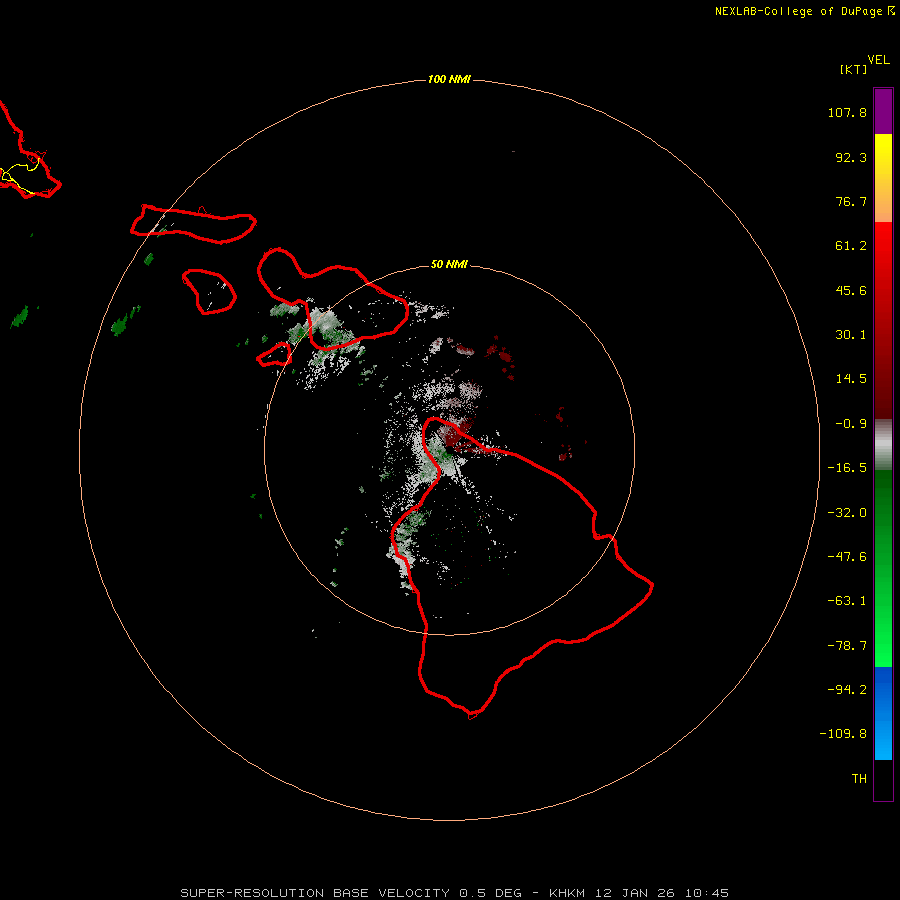Image resolution: width=900 pixels, height=900 pixels.
Task: Pick the gray near-zero segment of the velocity scale
Action: 883,445
